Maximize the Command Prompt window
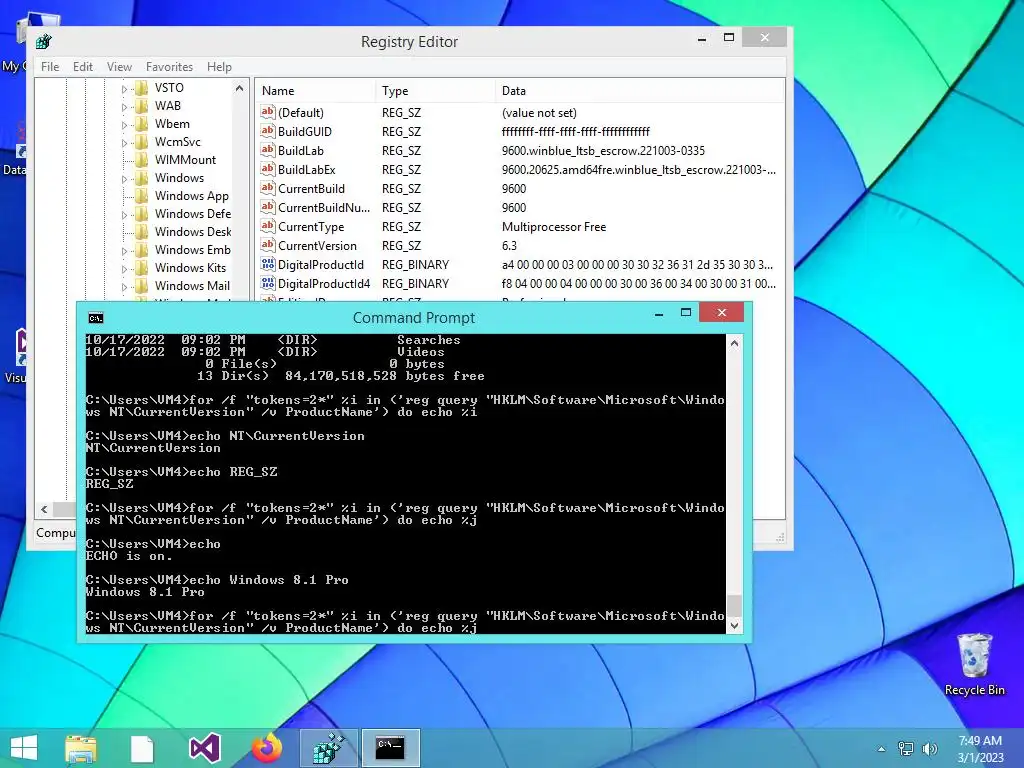 (x=686, y=313)
